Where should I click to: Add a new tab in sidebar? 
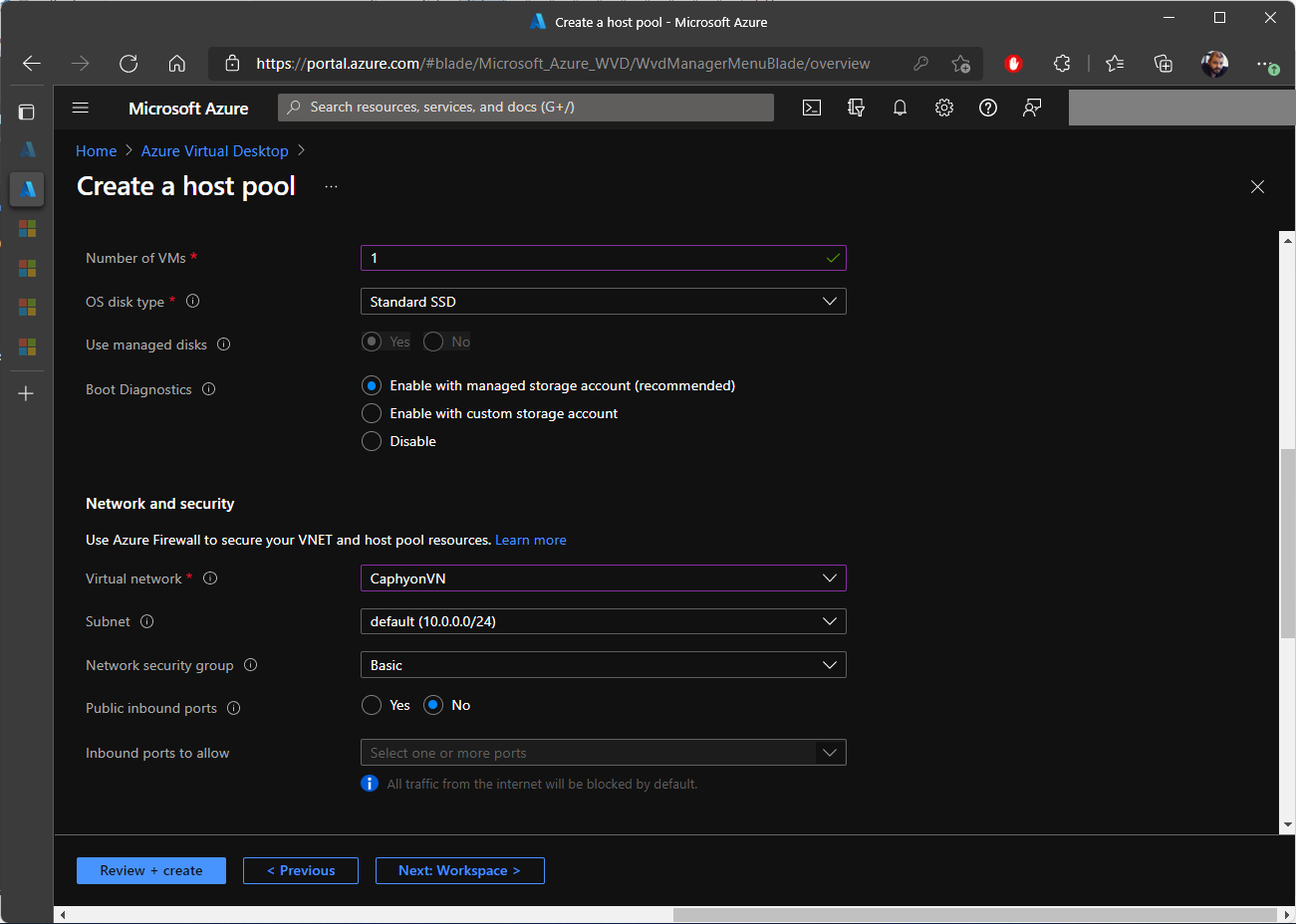(x=27, y=393)
